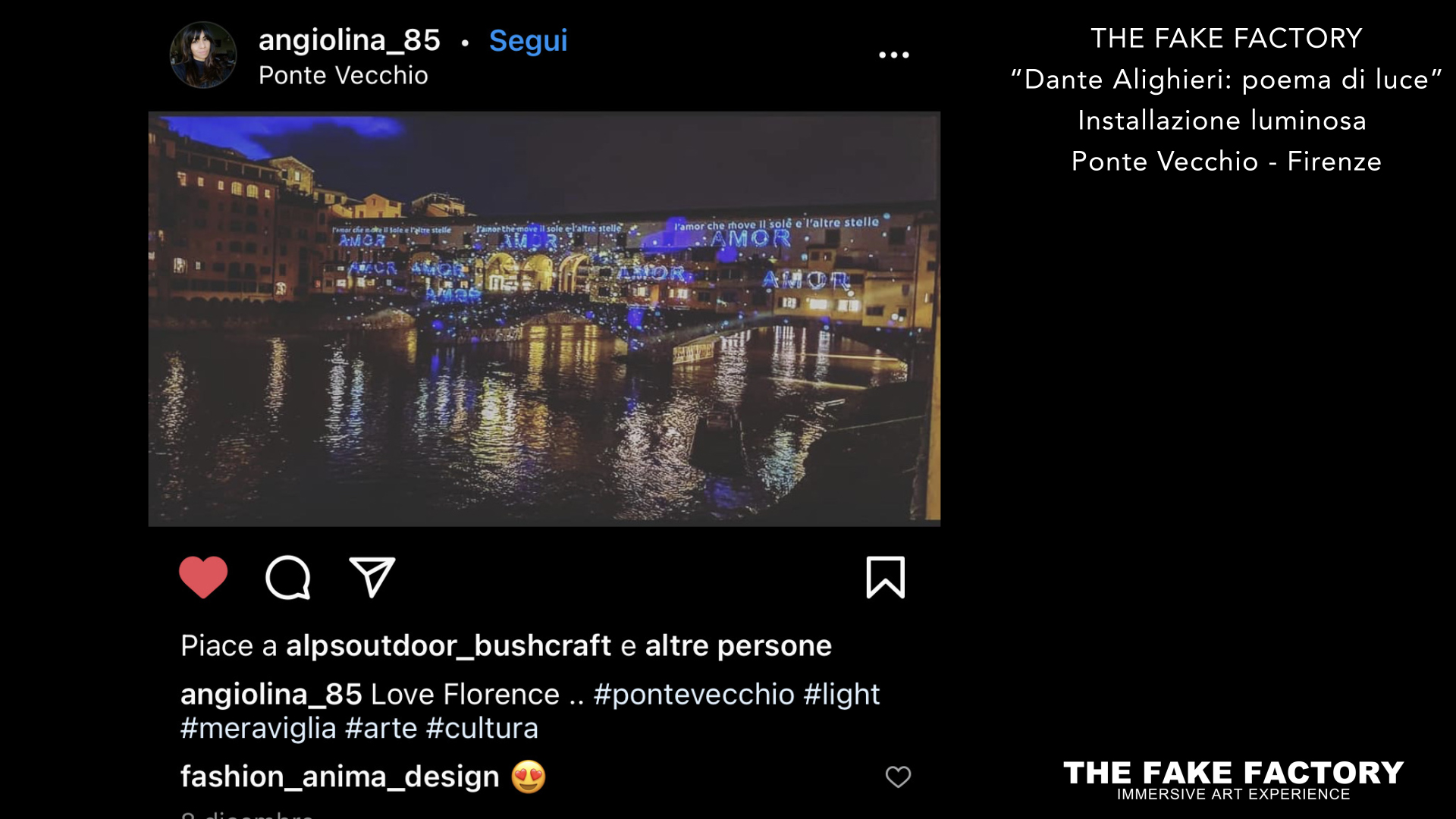
Task: Open the #light hashtag
Action: pos(842,695)
